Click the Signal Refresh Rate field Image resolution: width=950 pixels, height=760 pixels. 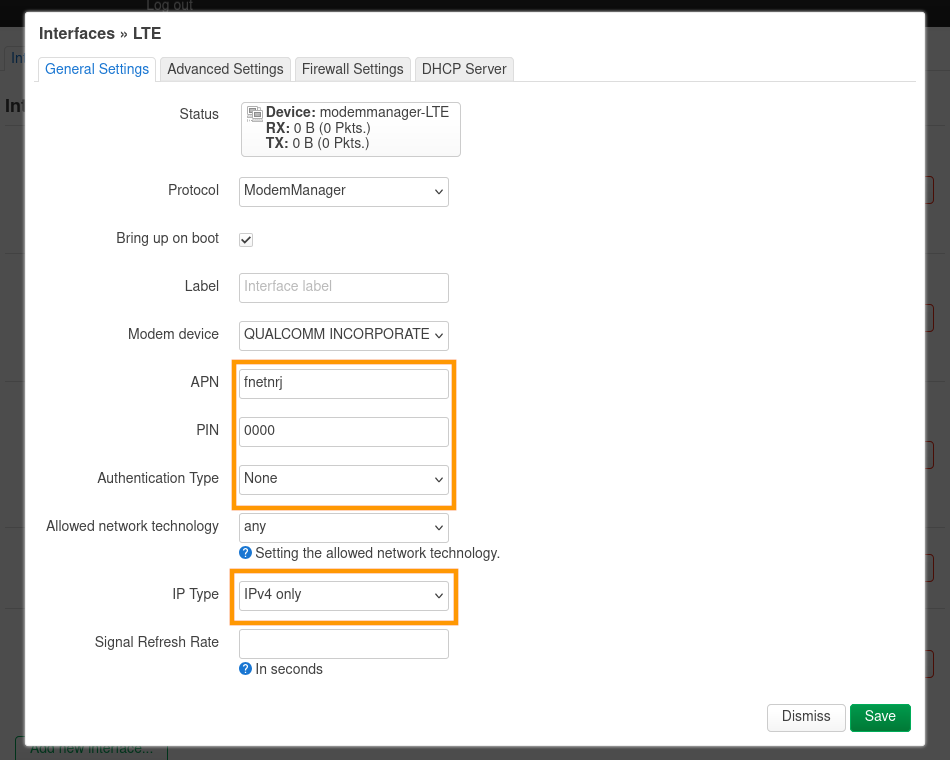(344, 643)
